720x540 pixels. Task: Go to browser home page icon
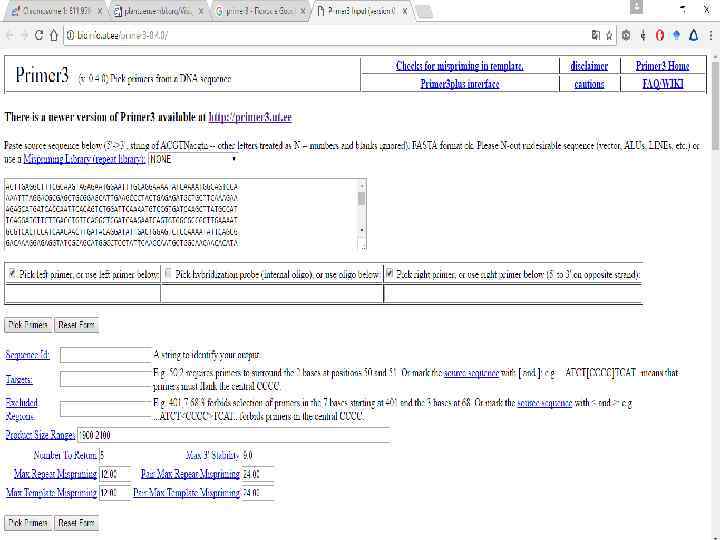[54, 35]
